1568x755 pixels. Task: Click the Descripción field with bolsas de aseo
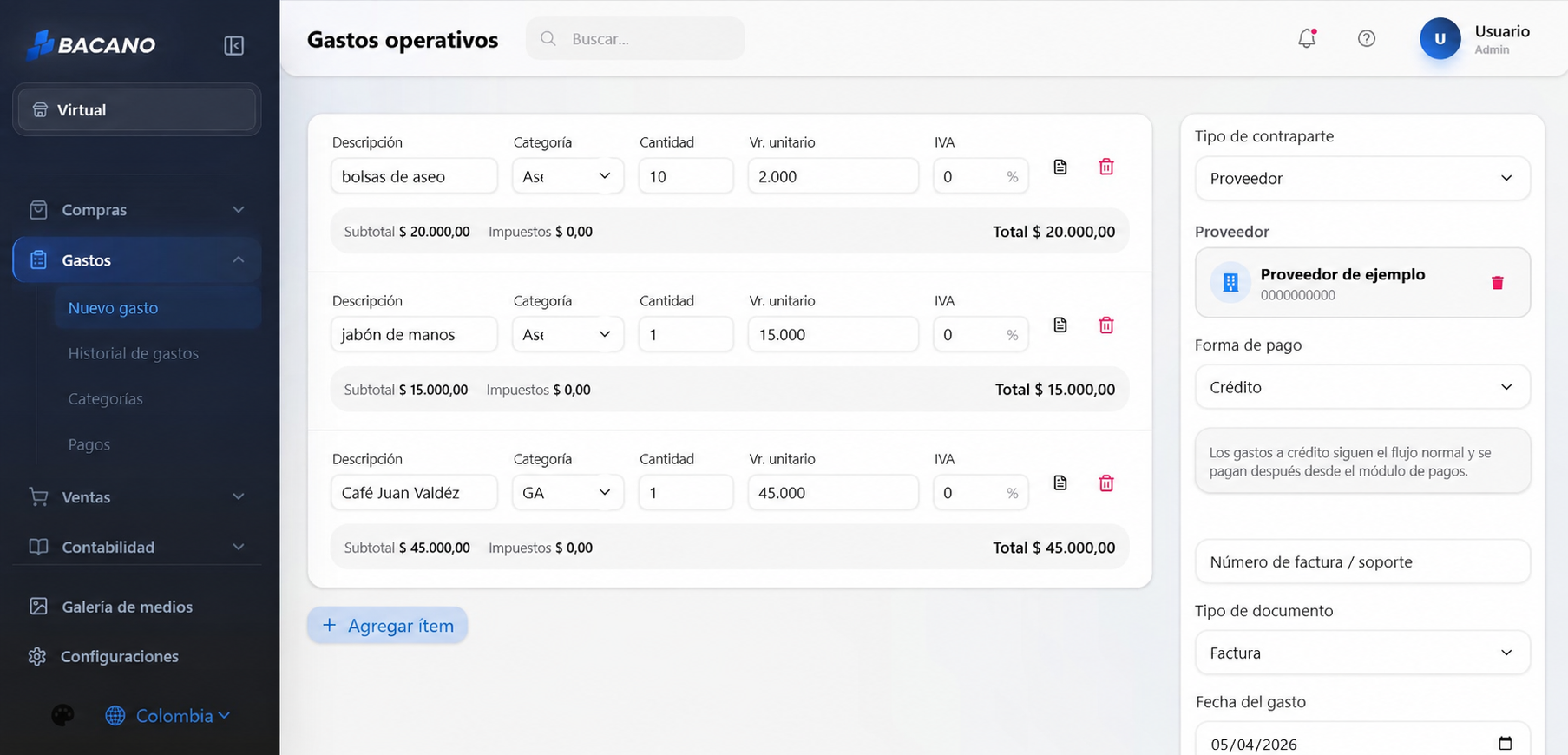414,176
